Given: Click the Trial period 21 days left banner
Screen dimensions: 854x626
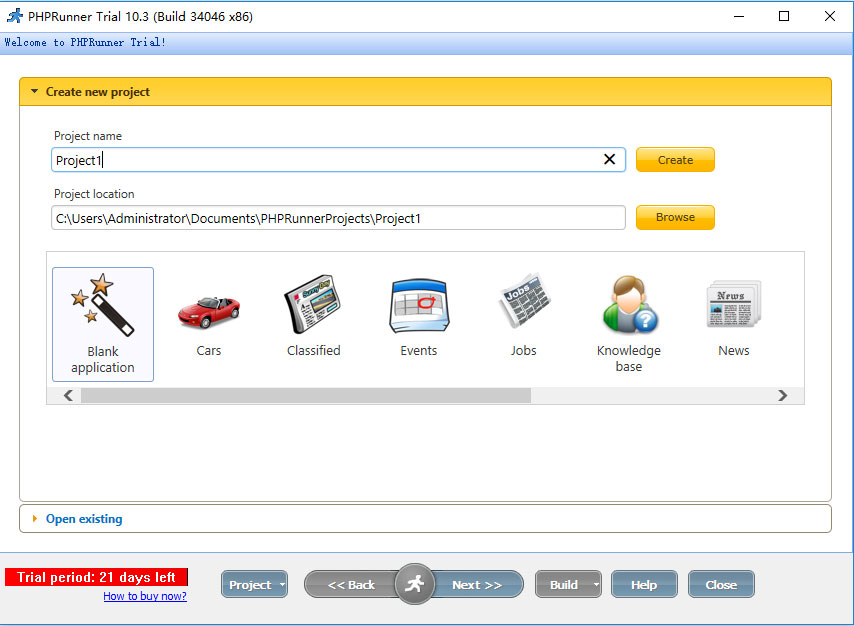Looking at the screenshot, I should pyautogui.click(x=96, y=577).
